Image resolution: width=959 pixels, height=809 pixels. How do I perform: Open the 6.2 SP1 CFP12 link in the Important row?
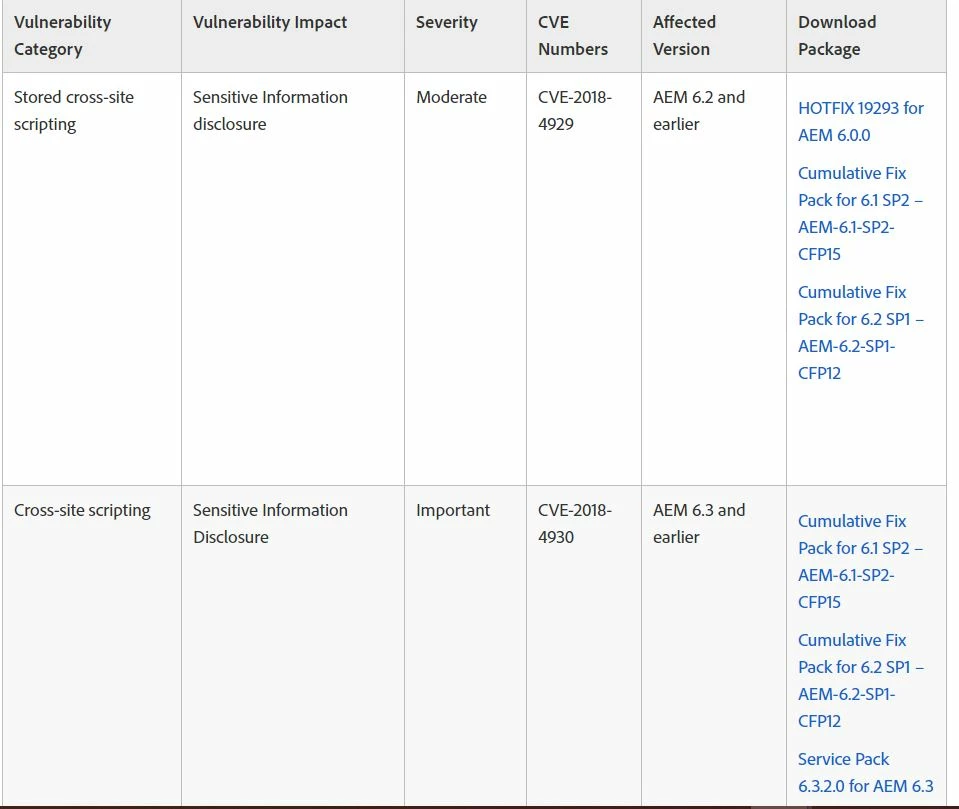click(x=861, y=681)
